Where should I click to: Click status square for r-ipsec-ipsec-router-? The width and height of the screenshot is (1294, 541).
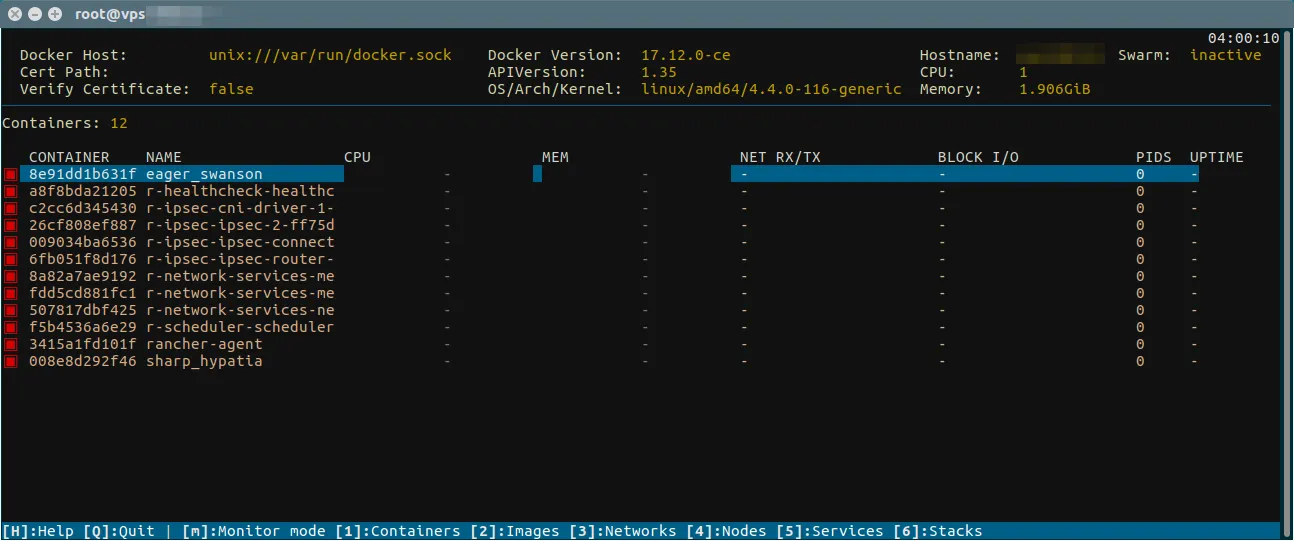click(x=11, y=260)
